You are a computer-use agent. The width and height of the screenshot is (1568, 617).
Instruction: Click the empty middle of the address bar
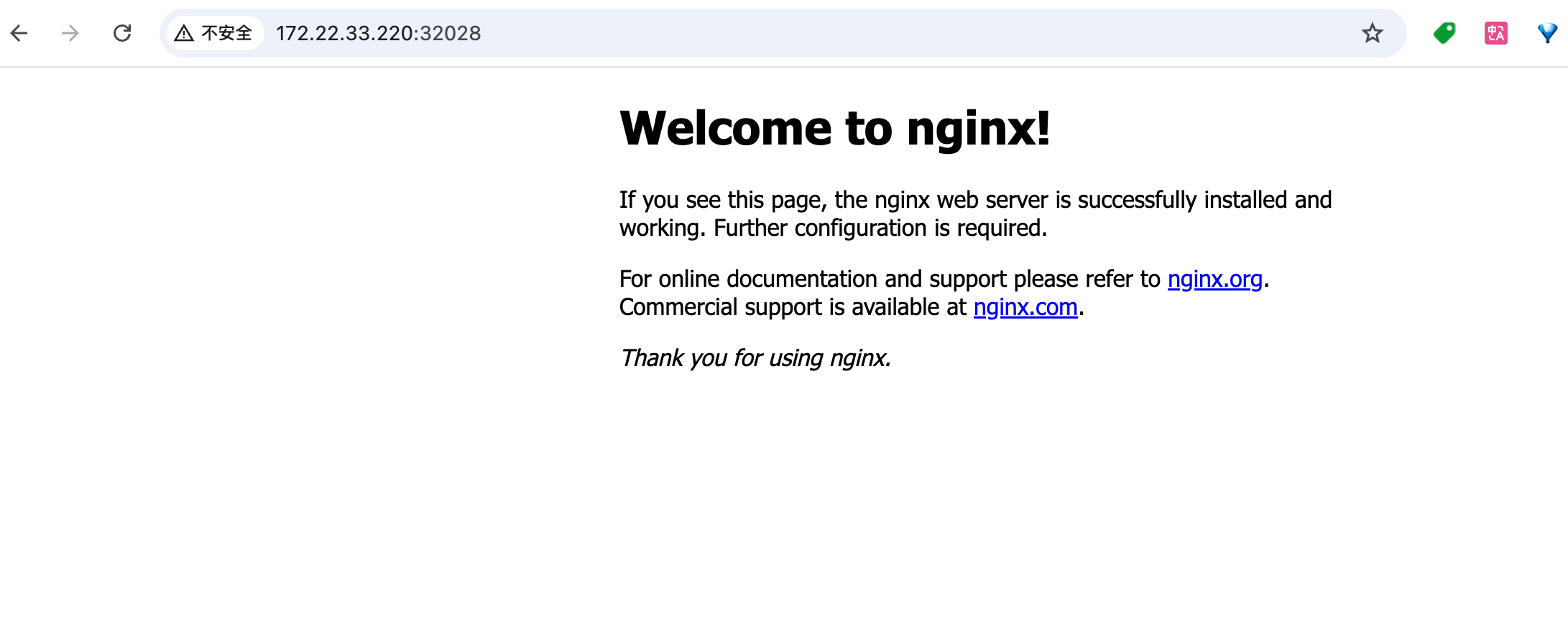(x=862, y=33)
